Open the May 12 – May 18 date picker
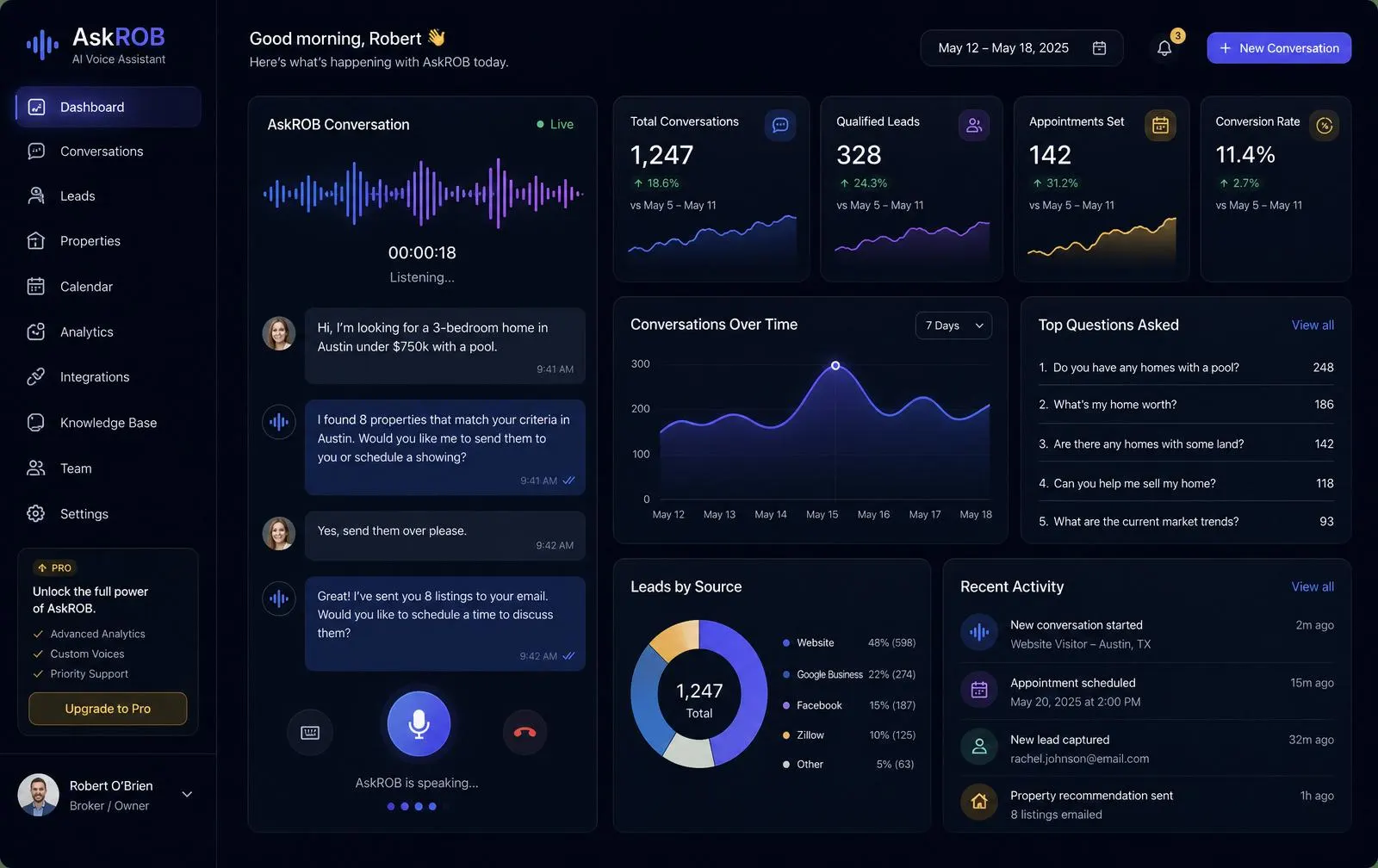This screenshot has width=1378, height=868. (x=1021, y=48)
